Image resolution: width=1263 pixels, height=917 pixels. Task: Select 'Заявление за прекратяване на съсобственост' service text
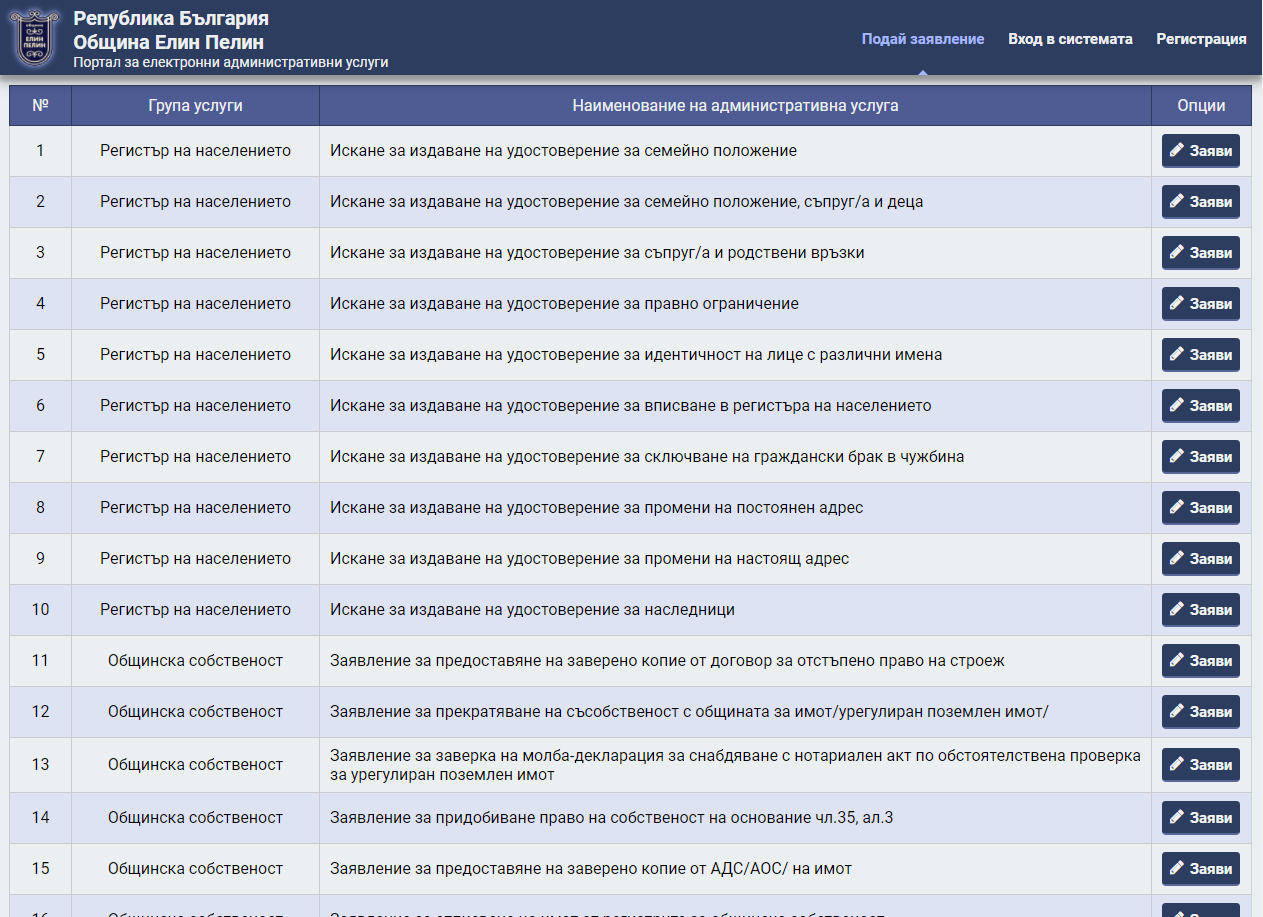click(689, 712)
